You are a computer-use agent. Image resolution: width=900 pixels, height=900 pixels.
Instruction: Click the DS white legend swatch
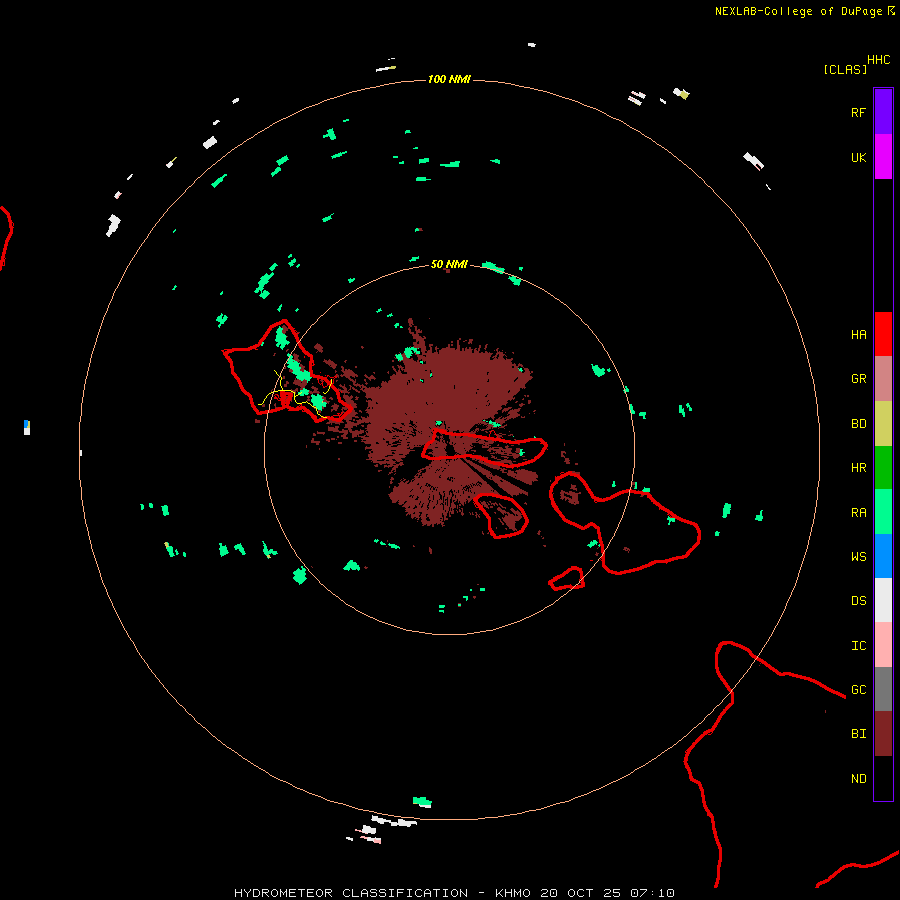click(x=883, y=600)
